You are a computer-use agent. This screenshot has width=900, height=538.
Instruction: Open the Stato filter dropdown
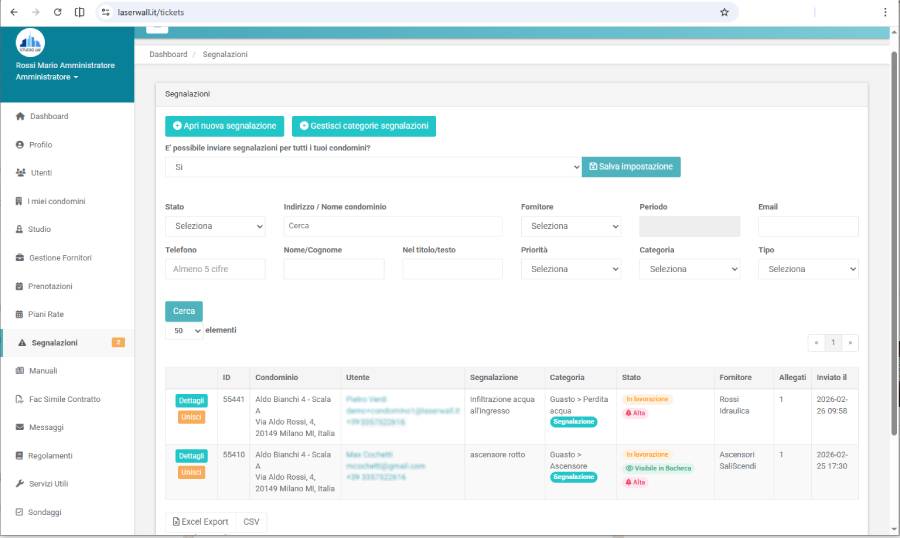215,226
